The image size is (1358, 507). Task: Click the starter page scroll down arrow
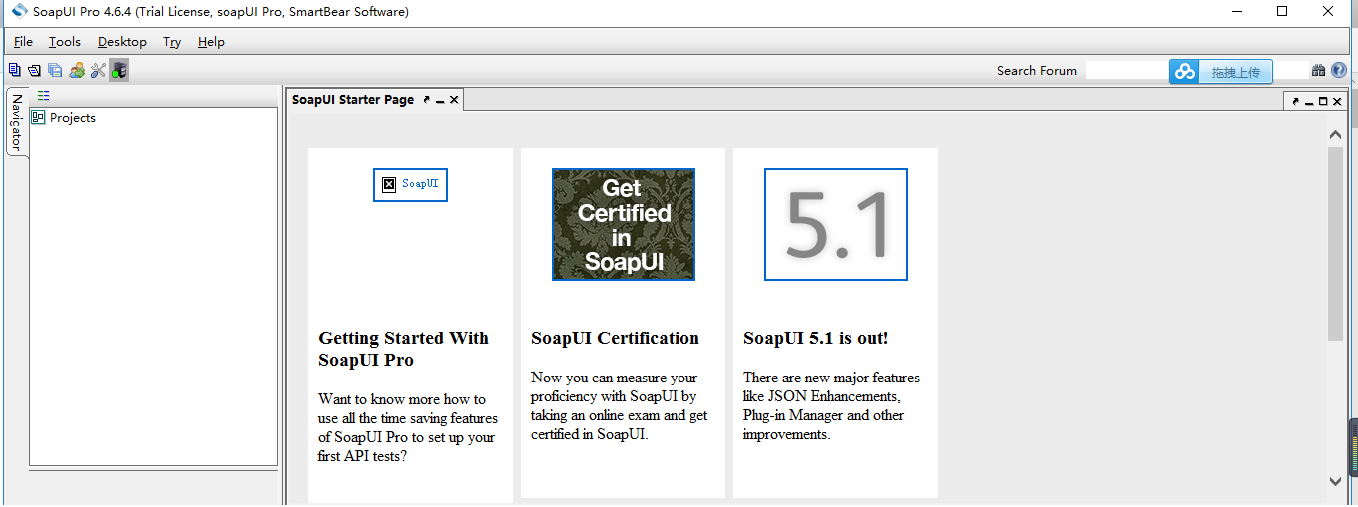pyautogui.click(x=1335, y=481)
